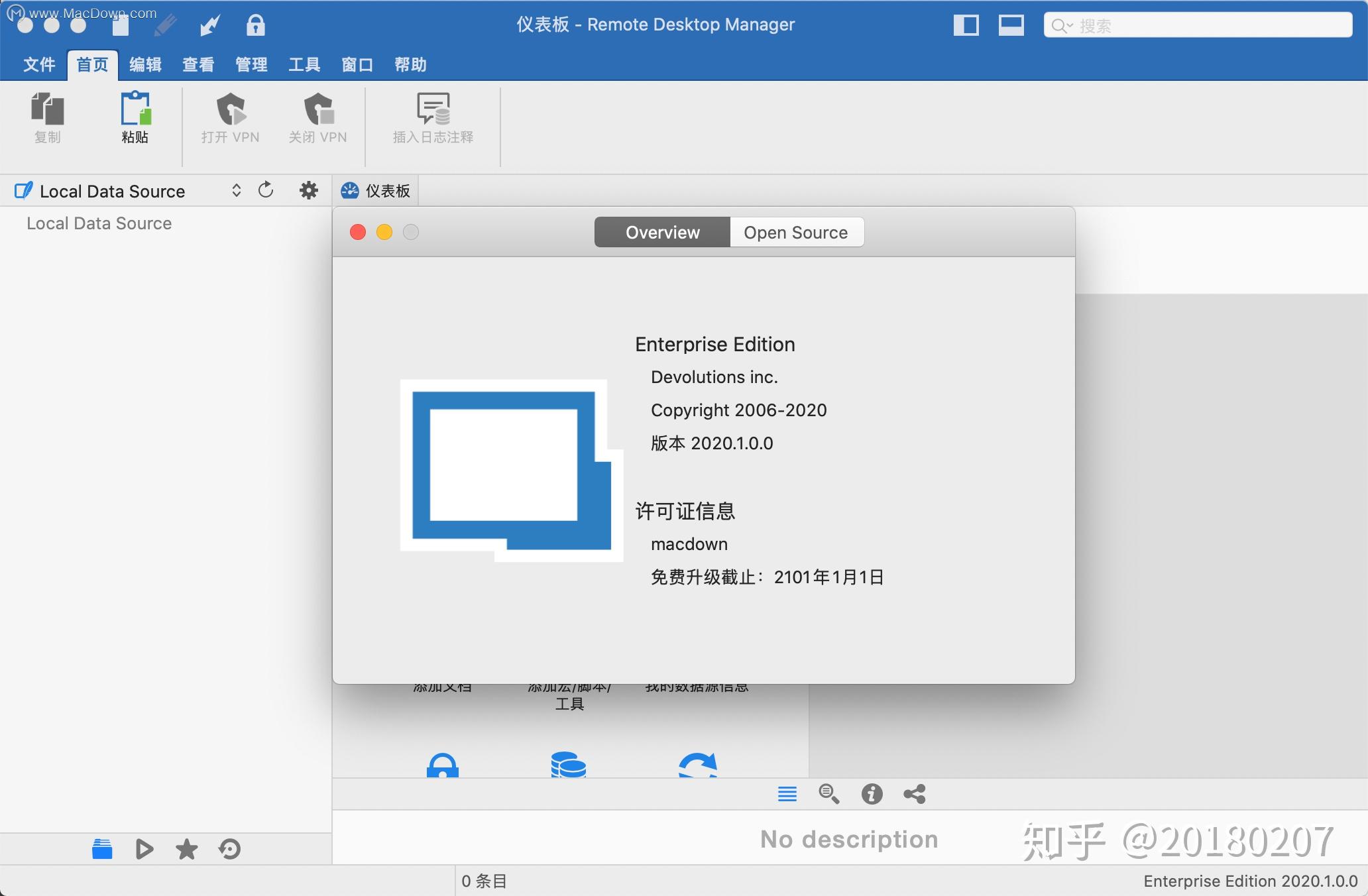Click the Devolutions inc. text
Screen dimensions: 1368x896
click(x=714, y=377)
